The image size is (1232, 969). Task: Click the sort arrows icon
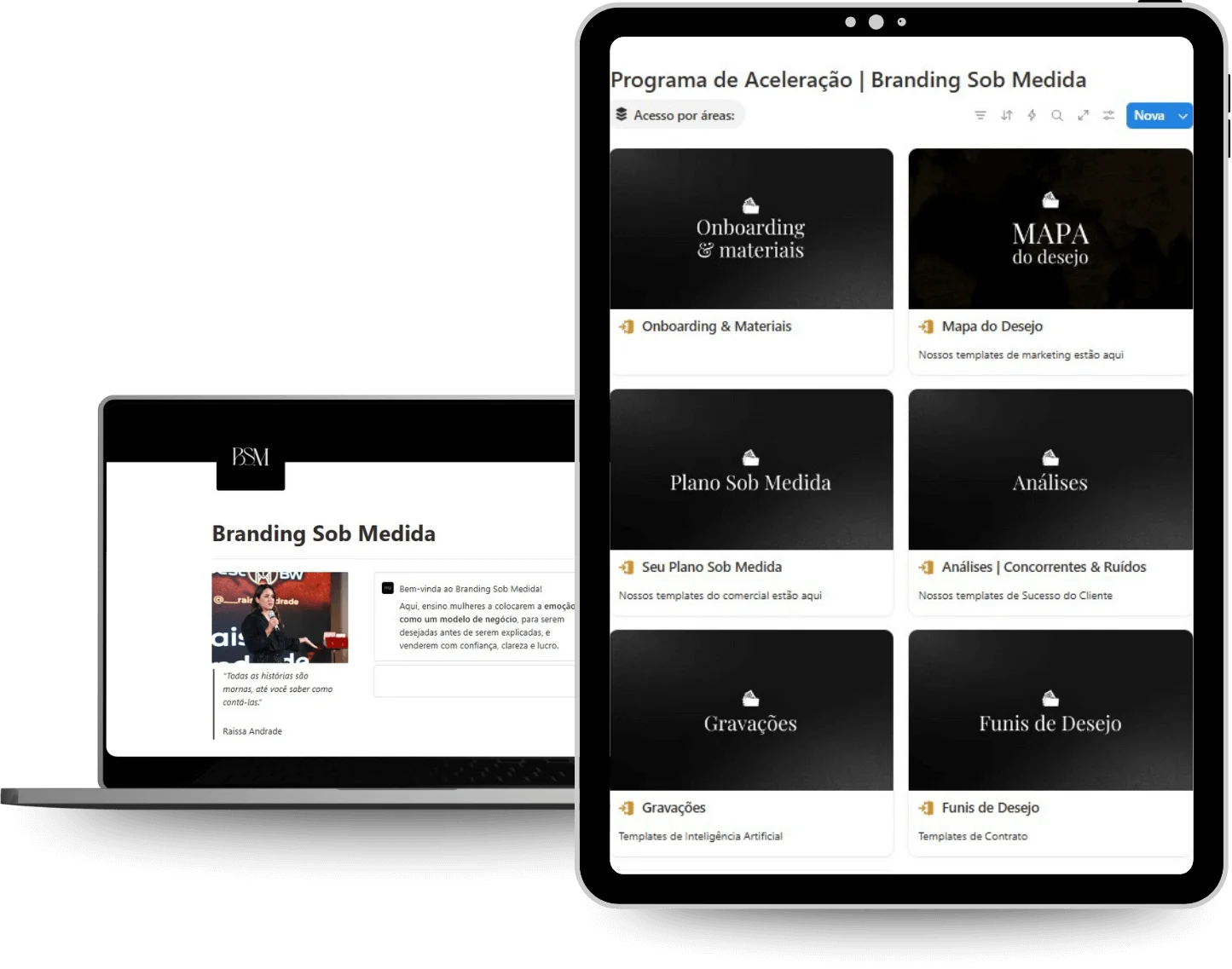(x=1006, y=116)
